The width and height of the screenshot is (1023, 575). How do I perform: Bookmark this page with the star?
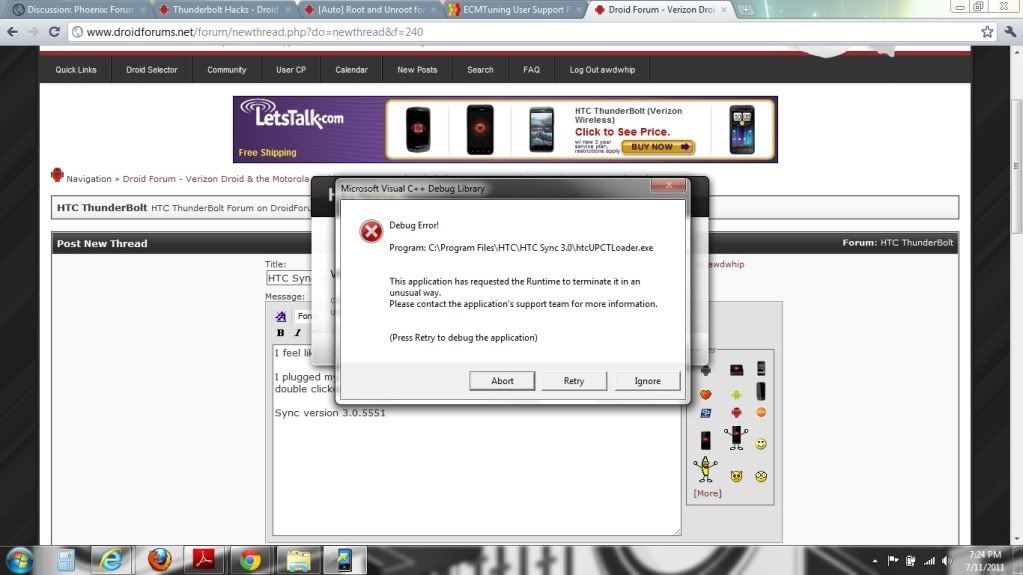tap(987, 31)
